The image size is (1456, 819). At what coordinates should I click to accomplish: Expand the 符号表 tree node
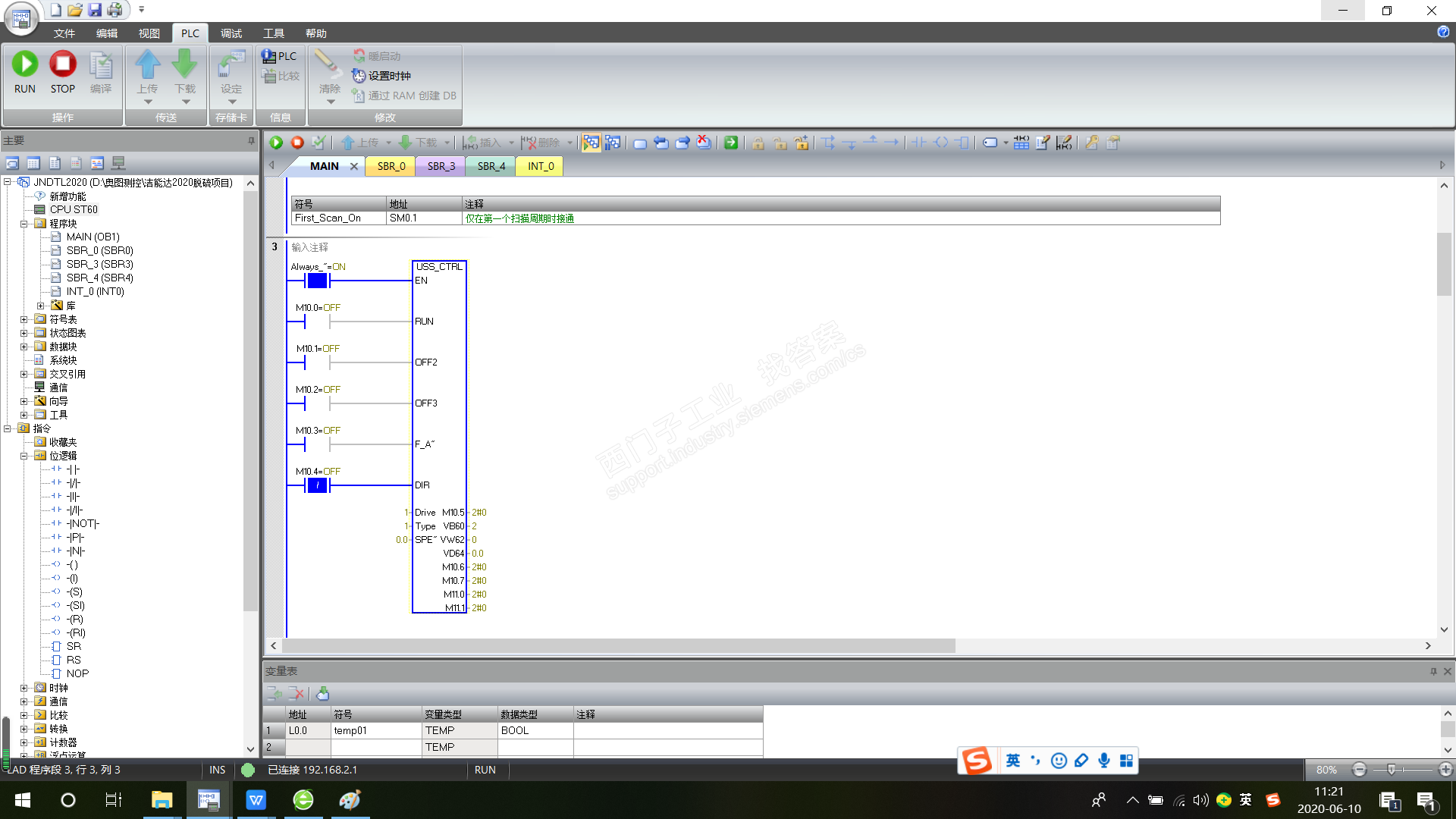pos(24,319)
